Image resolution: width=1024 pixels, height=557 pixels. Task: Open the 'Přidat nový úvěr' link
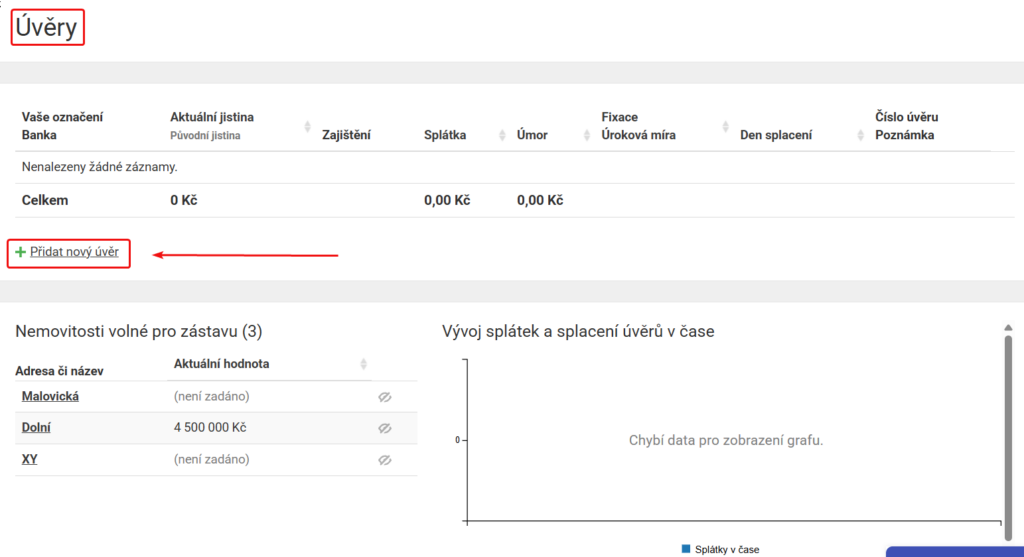[74, 252]
